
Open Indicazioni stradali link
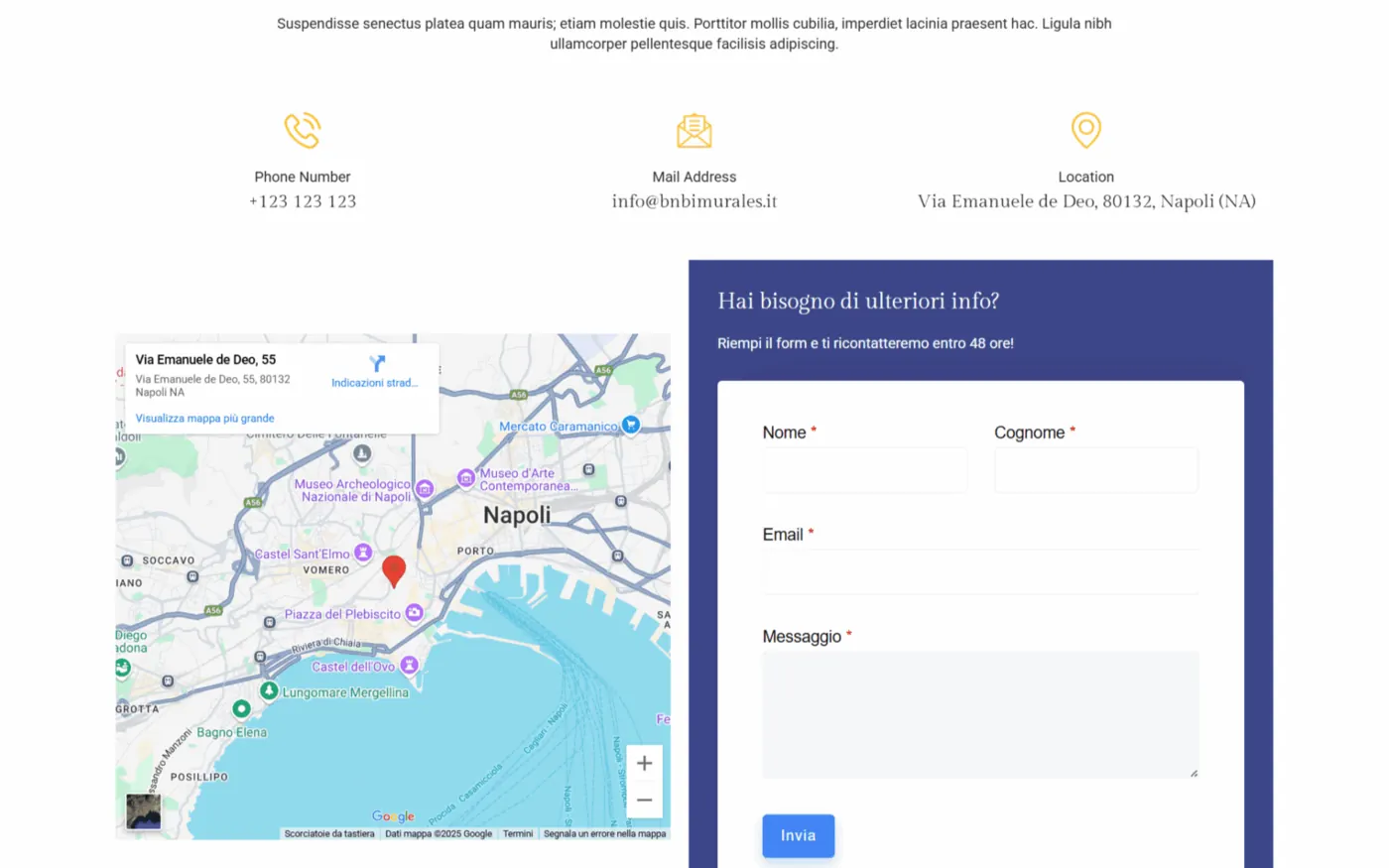(374, 383)
